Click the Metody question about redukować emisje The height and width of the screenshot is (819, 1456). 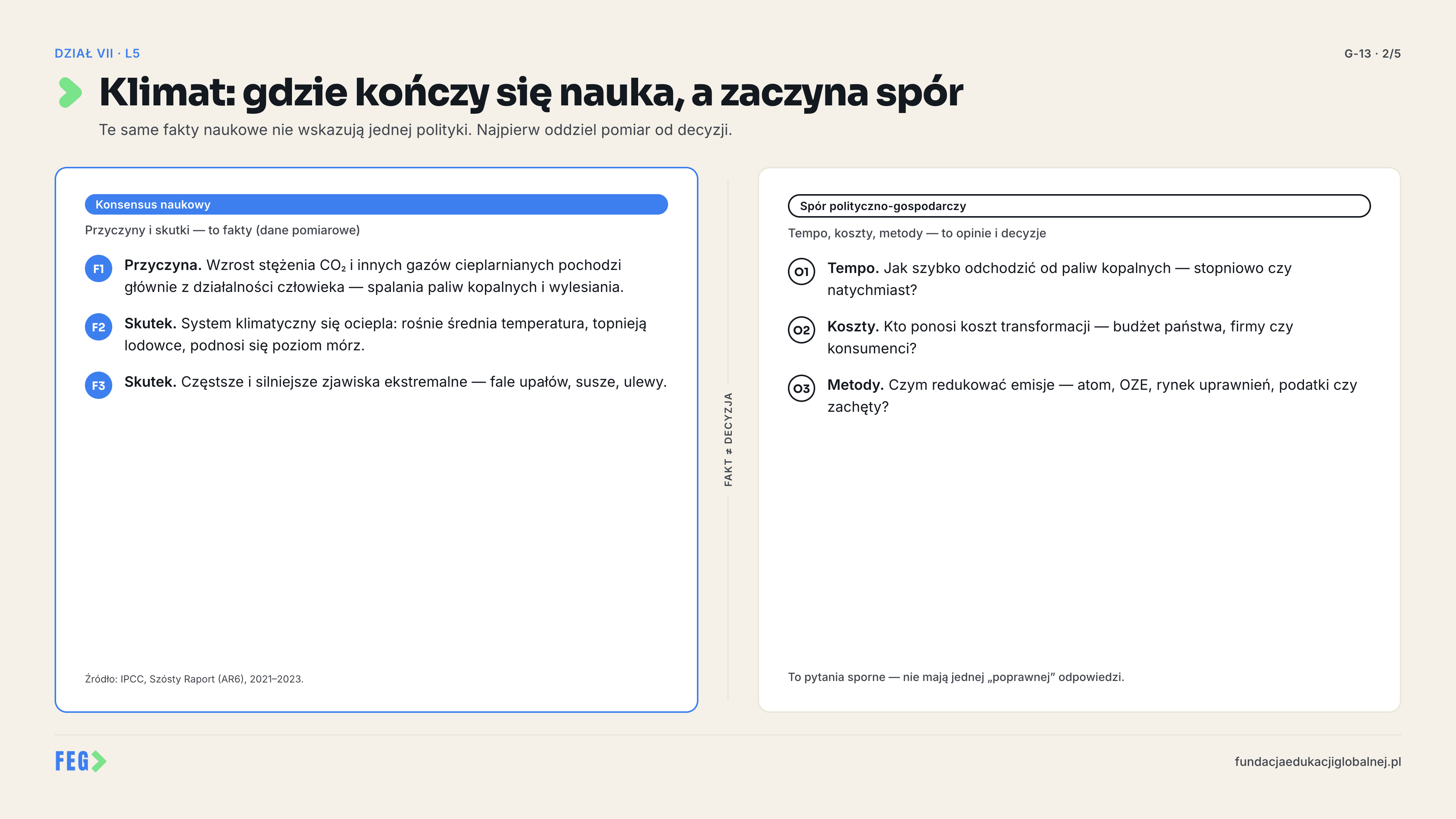tap(1092, 395)
